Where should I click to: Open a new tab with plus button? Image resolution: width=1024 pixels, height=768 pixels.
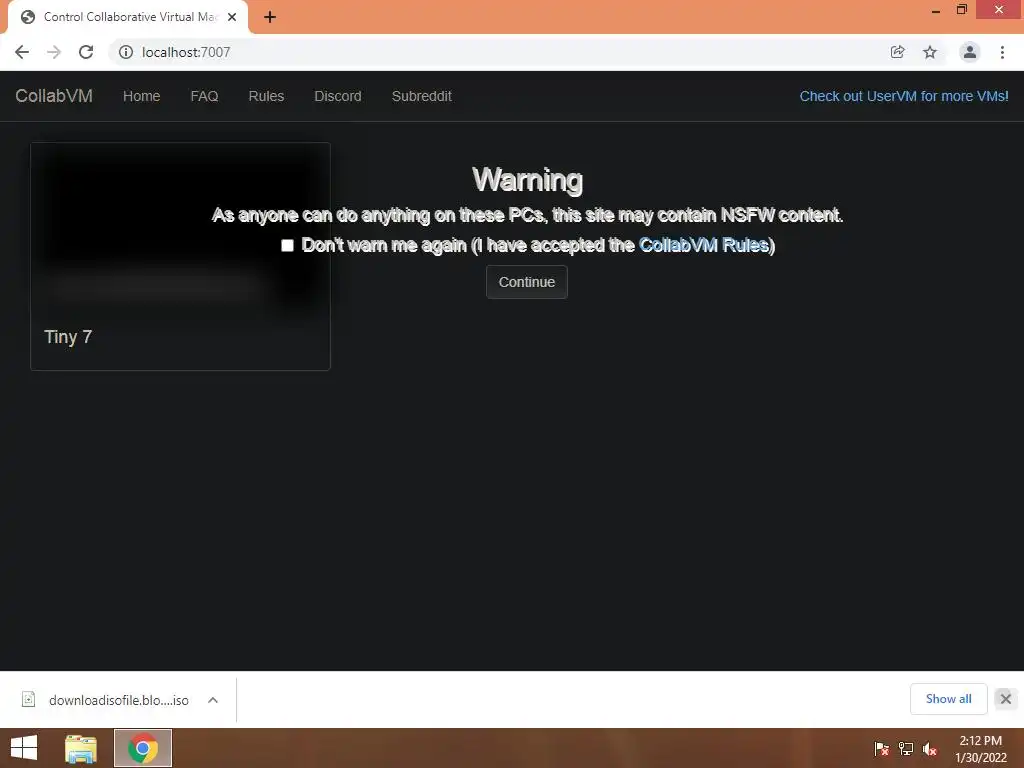[270, 17]
